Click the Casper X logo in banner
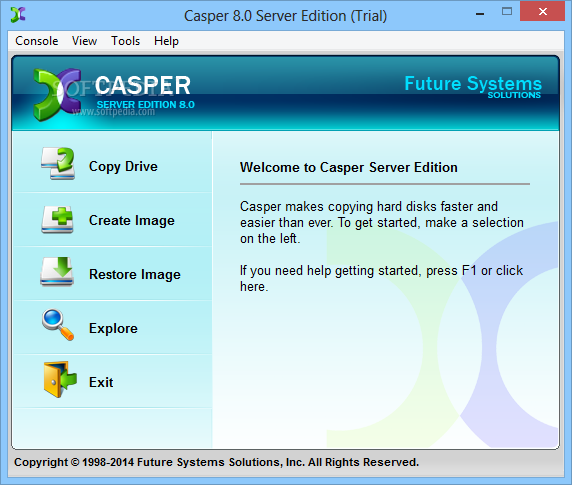The image size is (572, 485). (x=57, y=94)
